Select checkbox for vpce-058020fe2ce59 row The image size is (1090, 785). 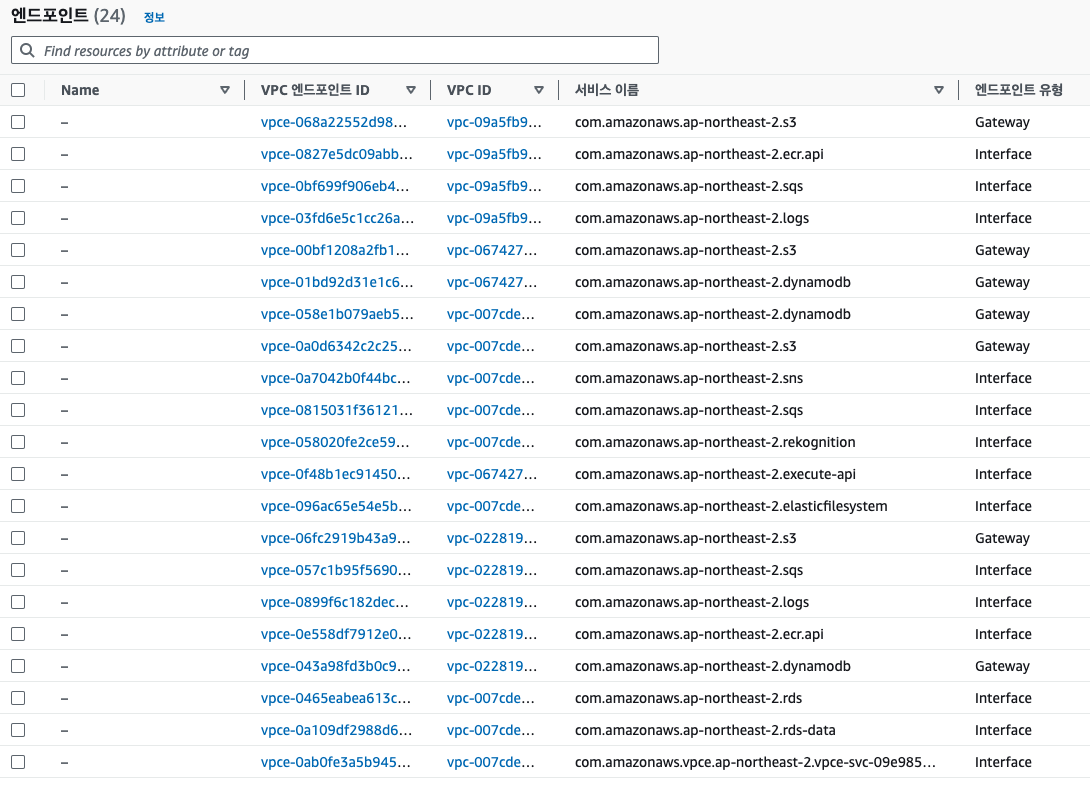[x=18, y=442]
